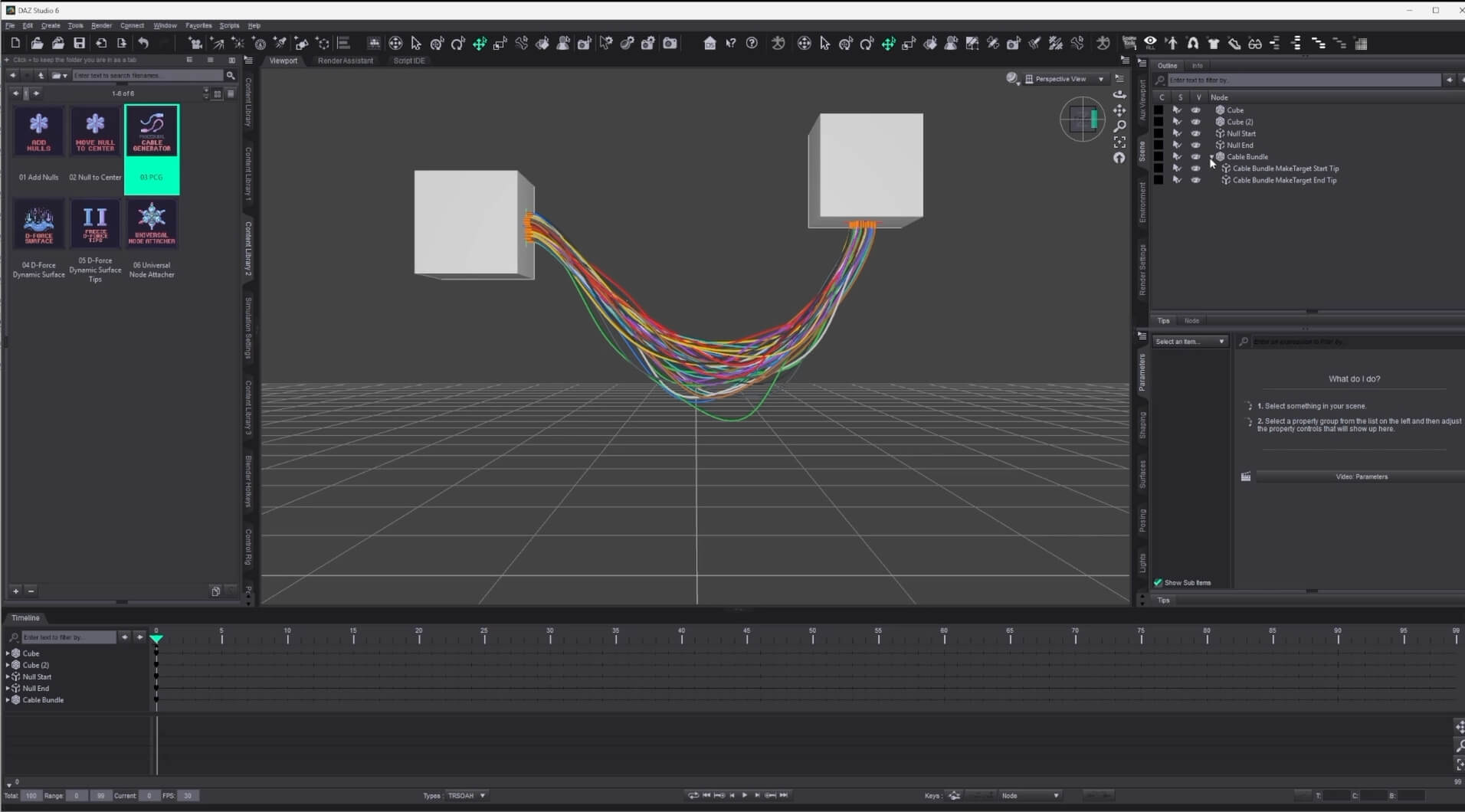Expand Cube row in Timeline
This screenshot has width=1465, height=812.
8,653
